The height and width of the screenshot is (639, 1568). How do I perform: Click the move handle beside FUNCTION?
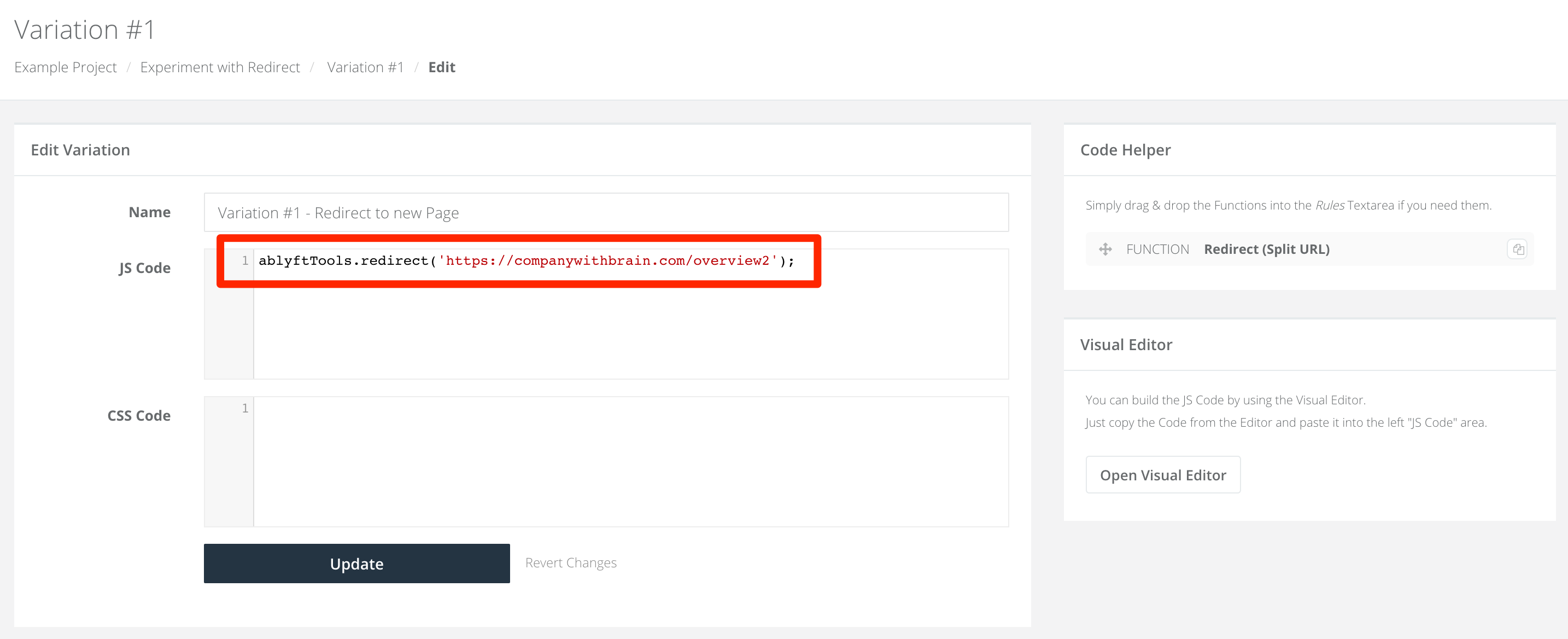click(x=1105, y=249)
